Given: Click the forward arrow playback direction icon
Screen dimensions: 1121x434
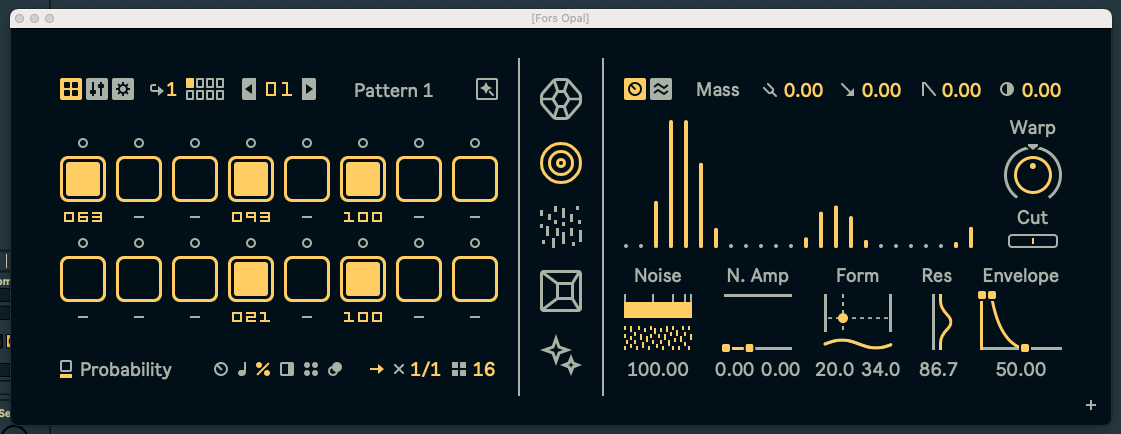Looking at the screenshot, I should point(376,370).
